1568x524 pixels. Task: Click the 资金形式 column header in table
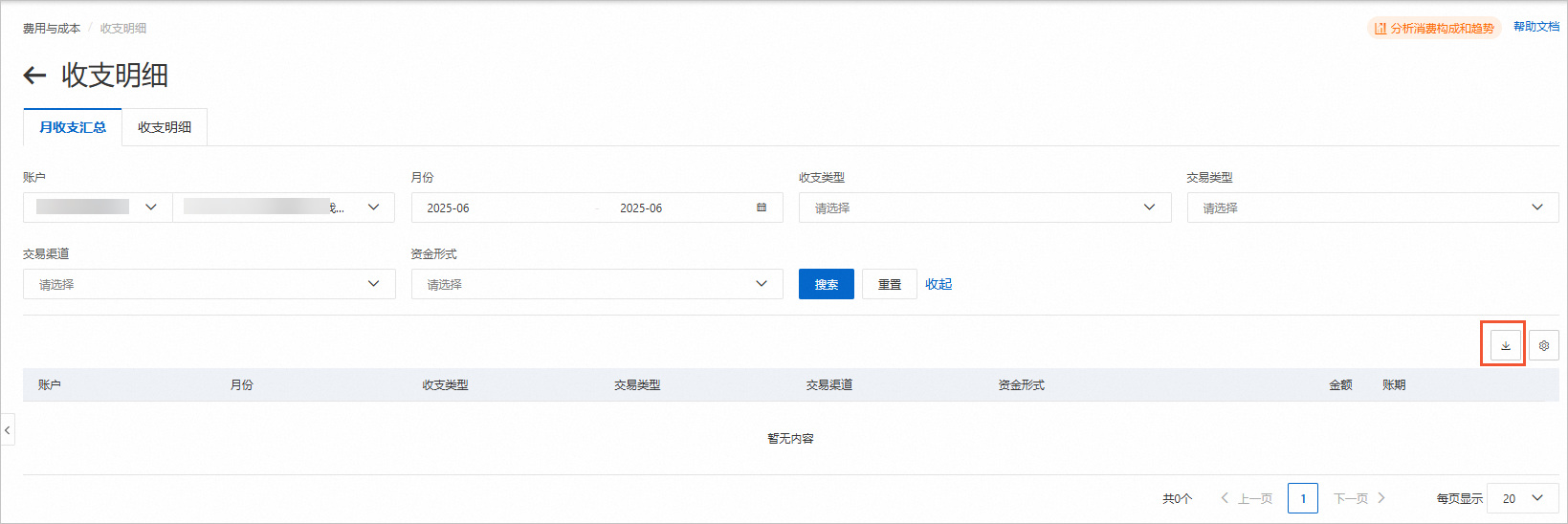[1022, 384]
